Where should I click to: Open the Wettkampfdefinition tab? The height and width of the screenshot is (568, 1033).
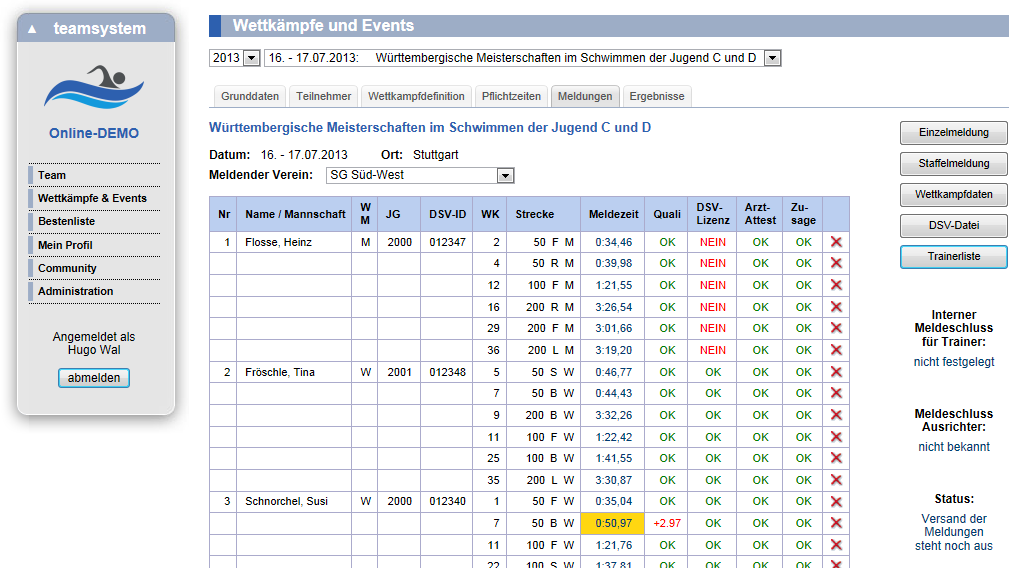(416, 96)
